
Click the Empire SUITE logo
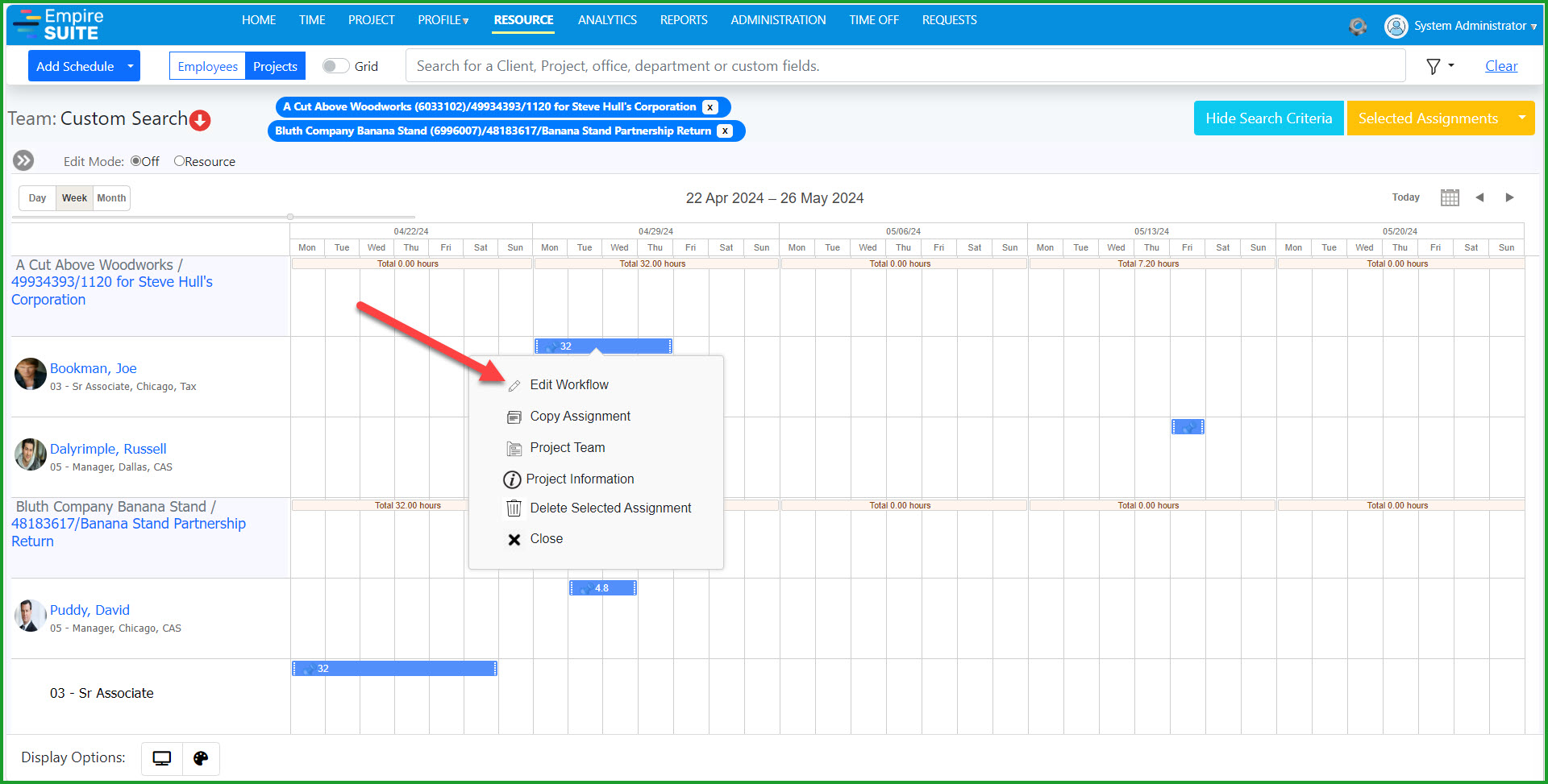click(x=59, y=25)
